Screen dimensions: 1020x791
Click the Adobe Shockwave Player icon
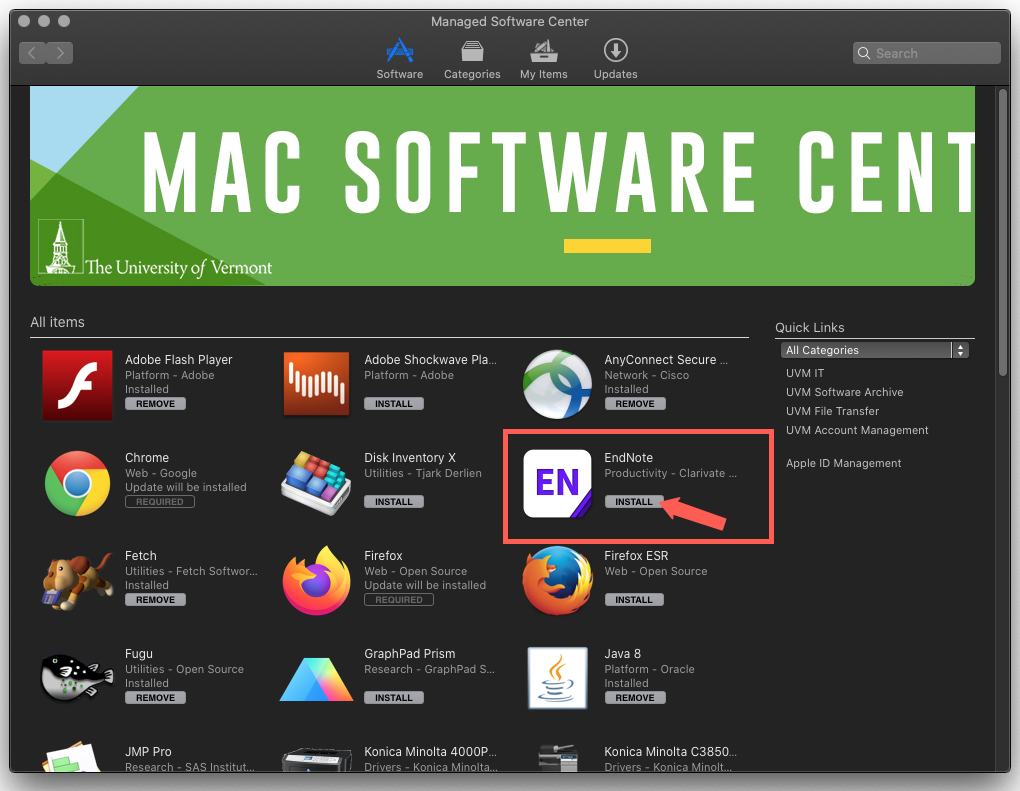pos(316,384)
